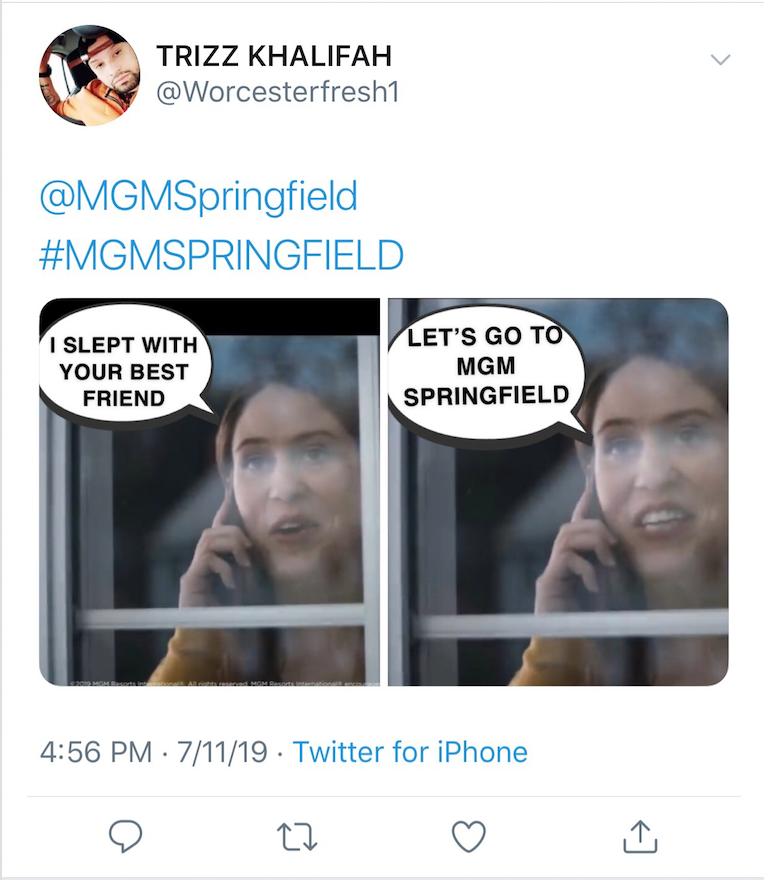Open the share sheet via upload arrow icon
764x880 pixels.
(x=640, y=836)
